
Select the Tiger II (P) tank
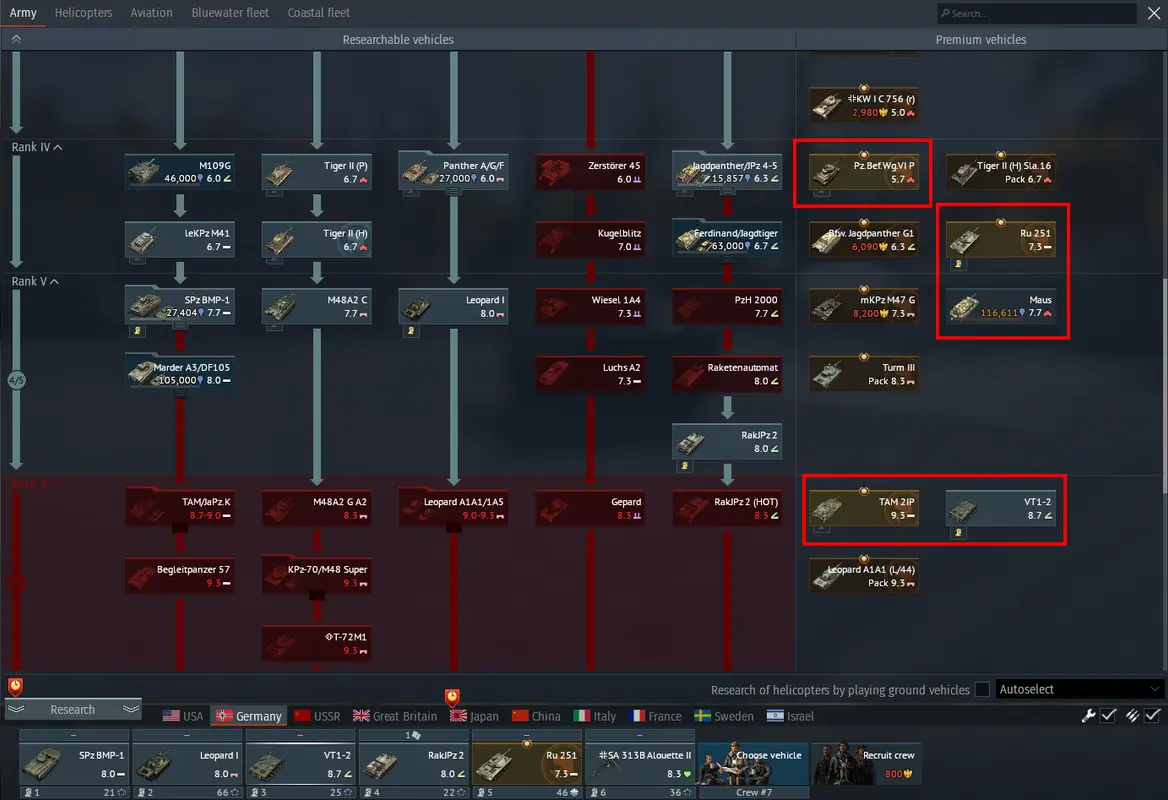316,172
